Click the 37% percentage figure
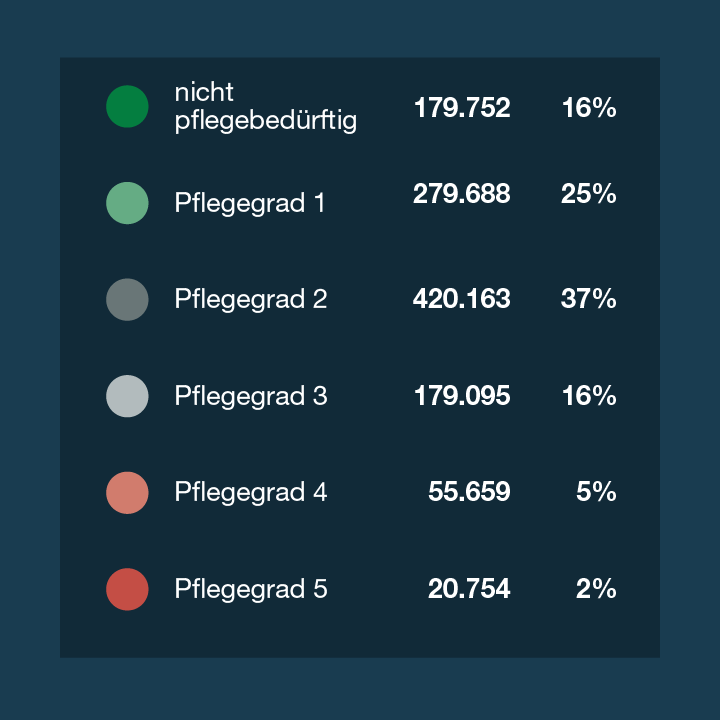Screen dimensions: 720x720 [589, 298]
